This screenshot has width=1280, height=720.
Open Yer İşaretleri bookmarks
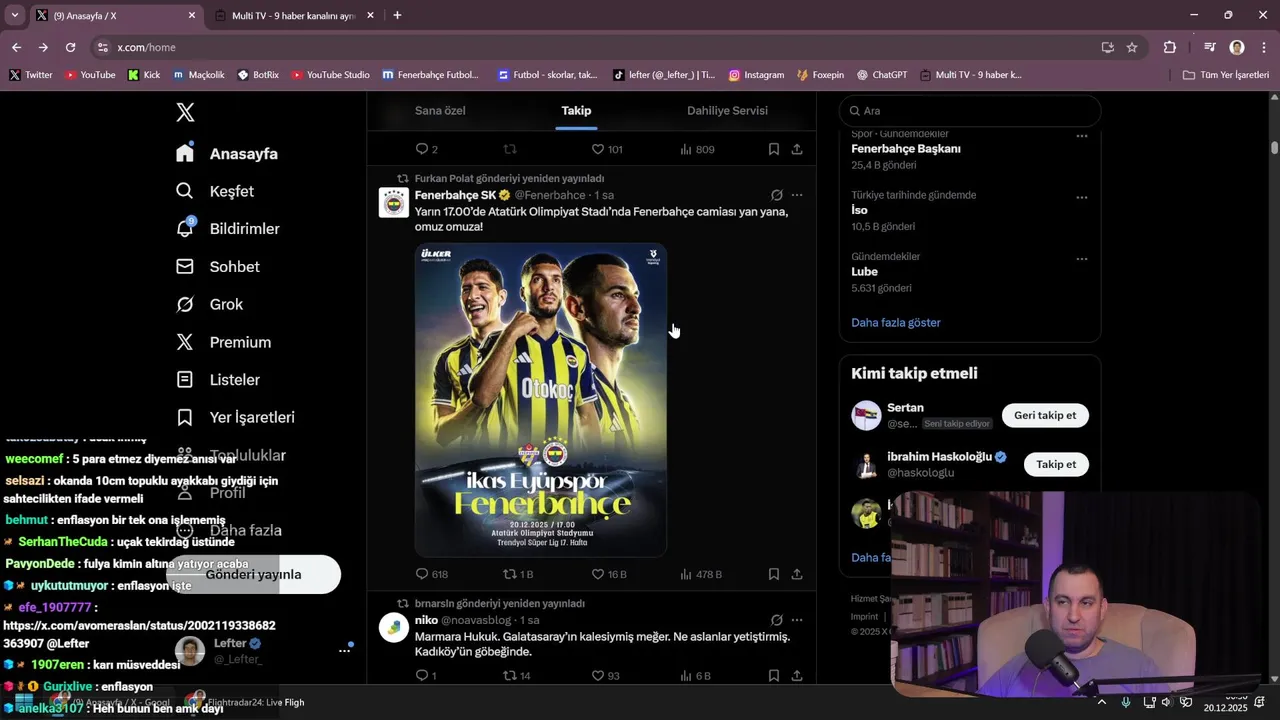pos(234,417)
